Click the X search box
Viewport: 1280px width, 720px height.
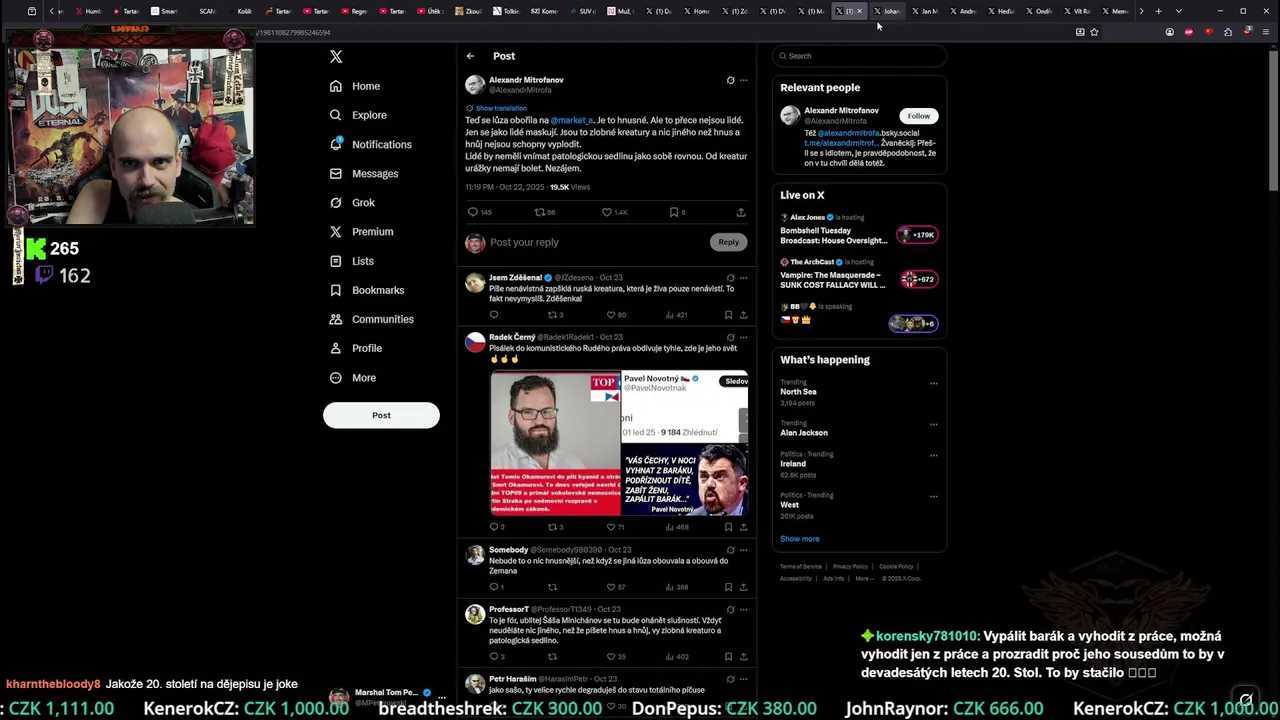coord(859,56)
